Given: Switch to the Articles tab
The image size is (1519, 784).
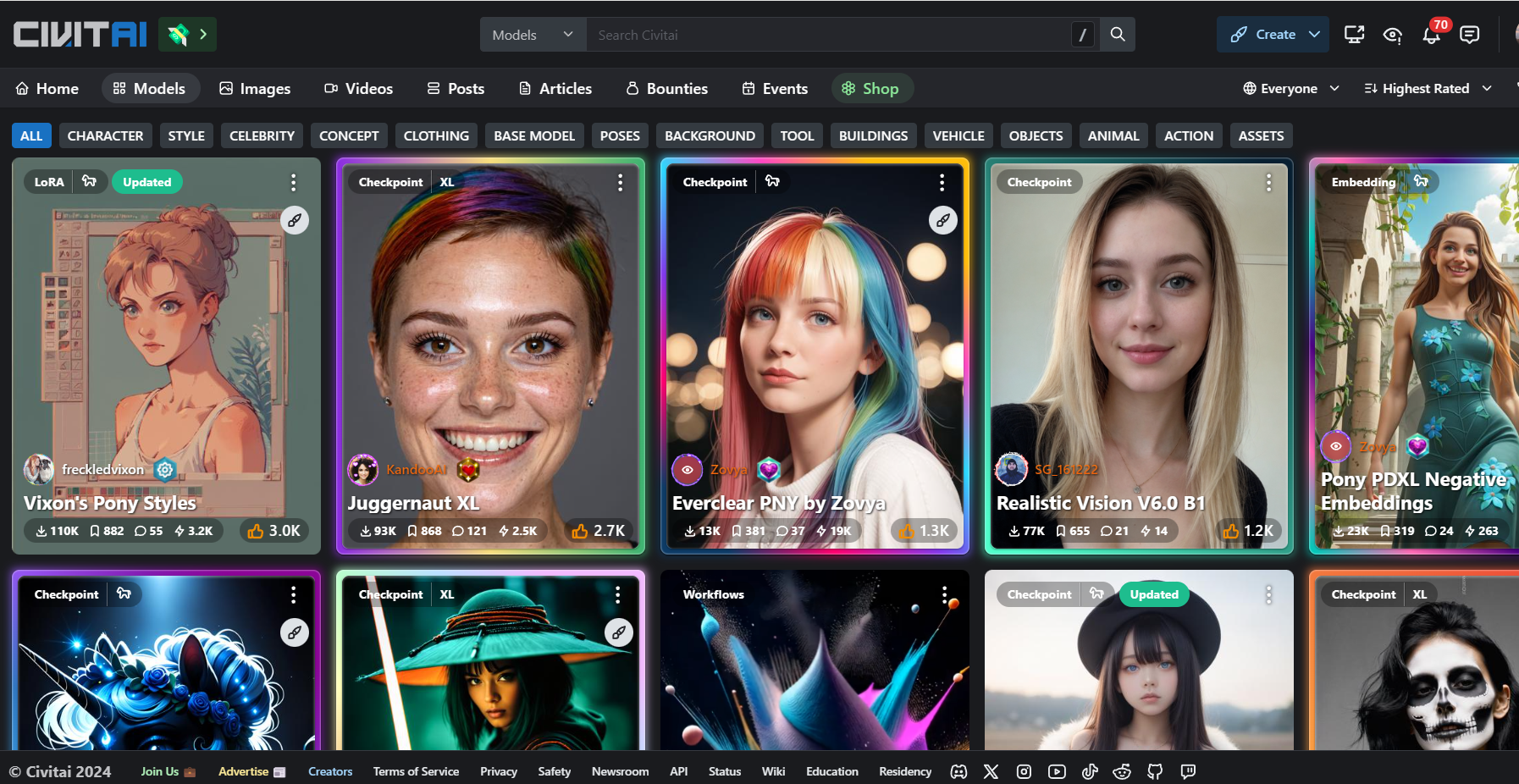Looking at the screenshot, I should pyautogui.click(x=555, y=88).
